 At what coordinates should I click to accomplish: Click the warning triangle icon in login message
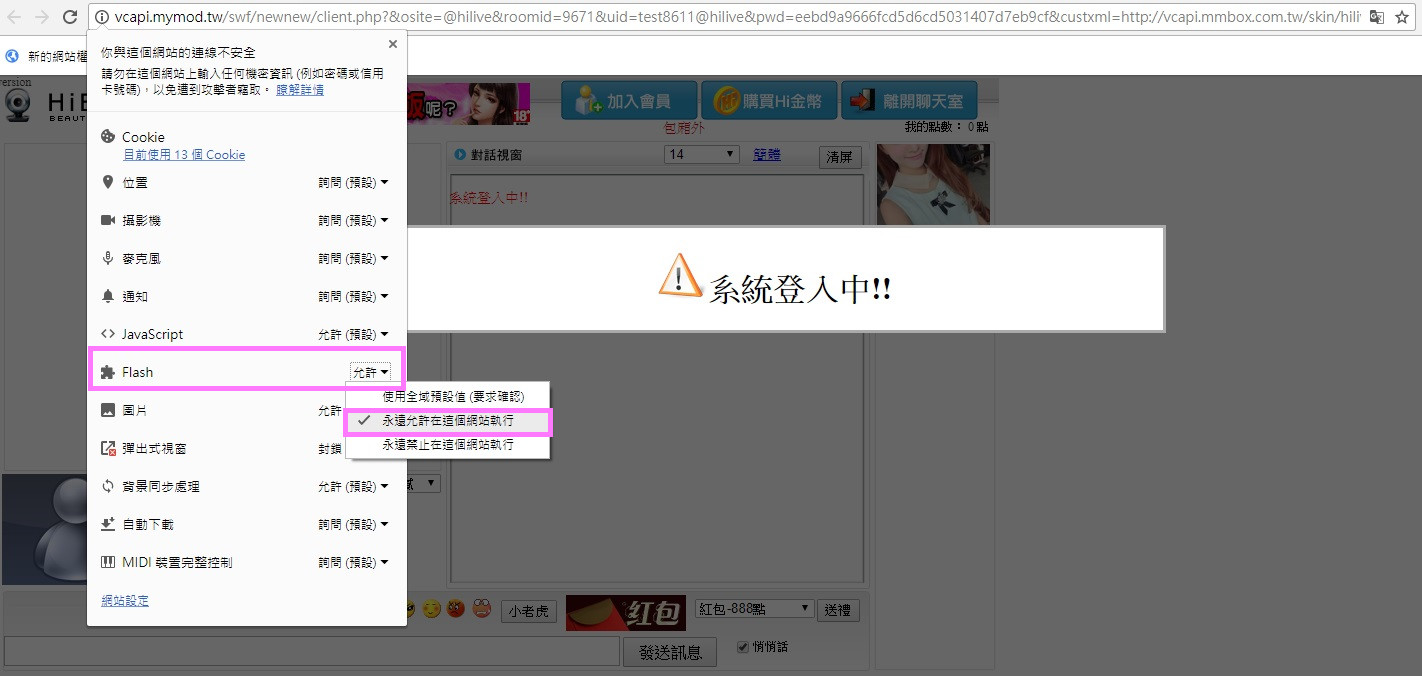(680, 275)
